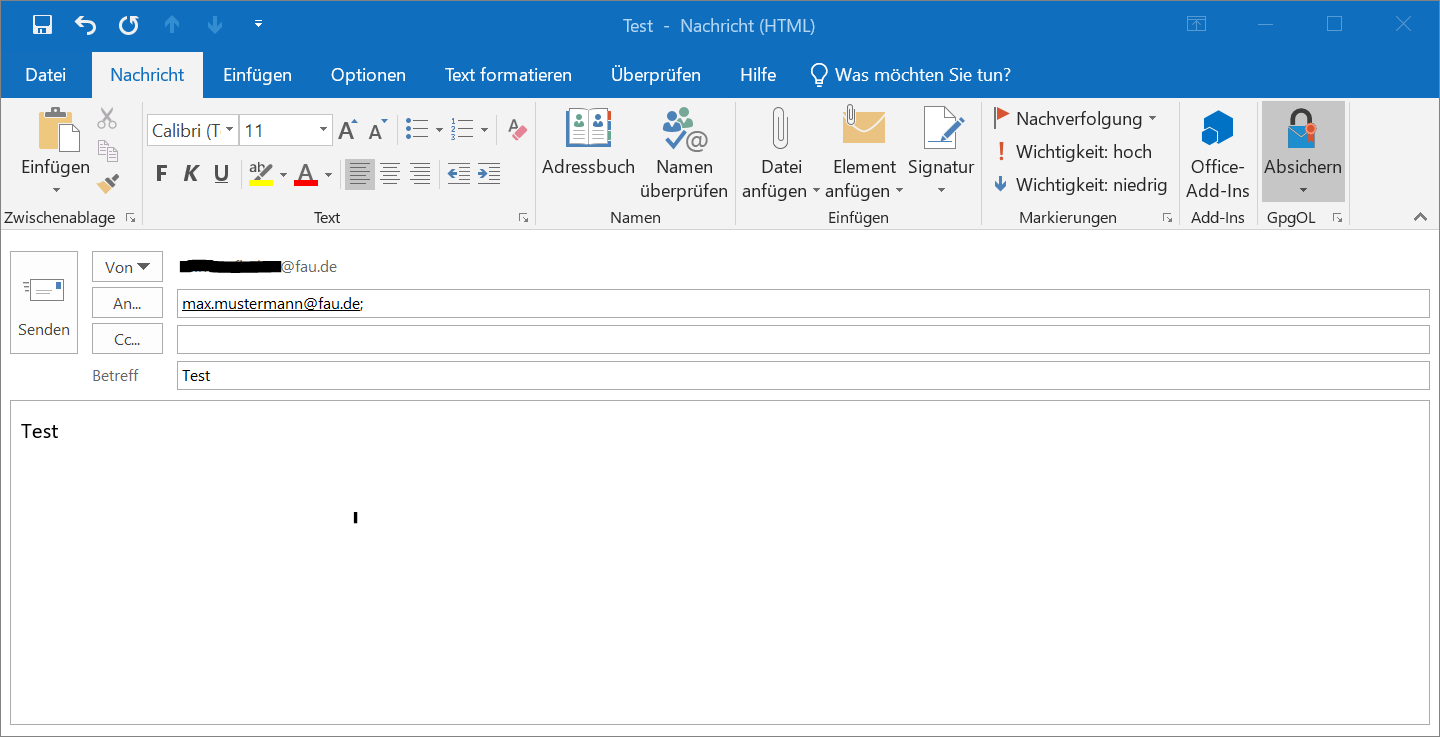Open the Adressbuch address book
The image size is (1440, 737).
(588, 130)
